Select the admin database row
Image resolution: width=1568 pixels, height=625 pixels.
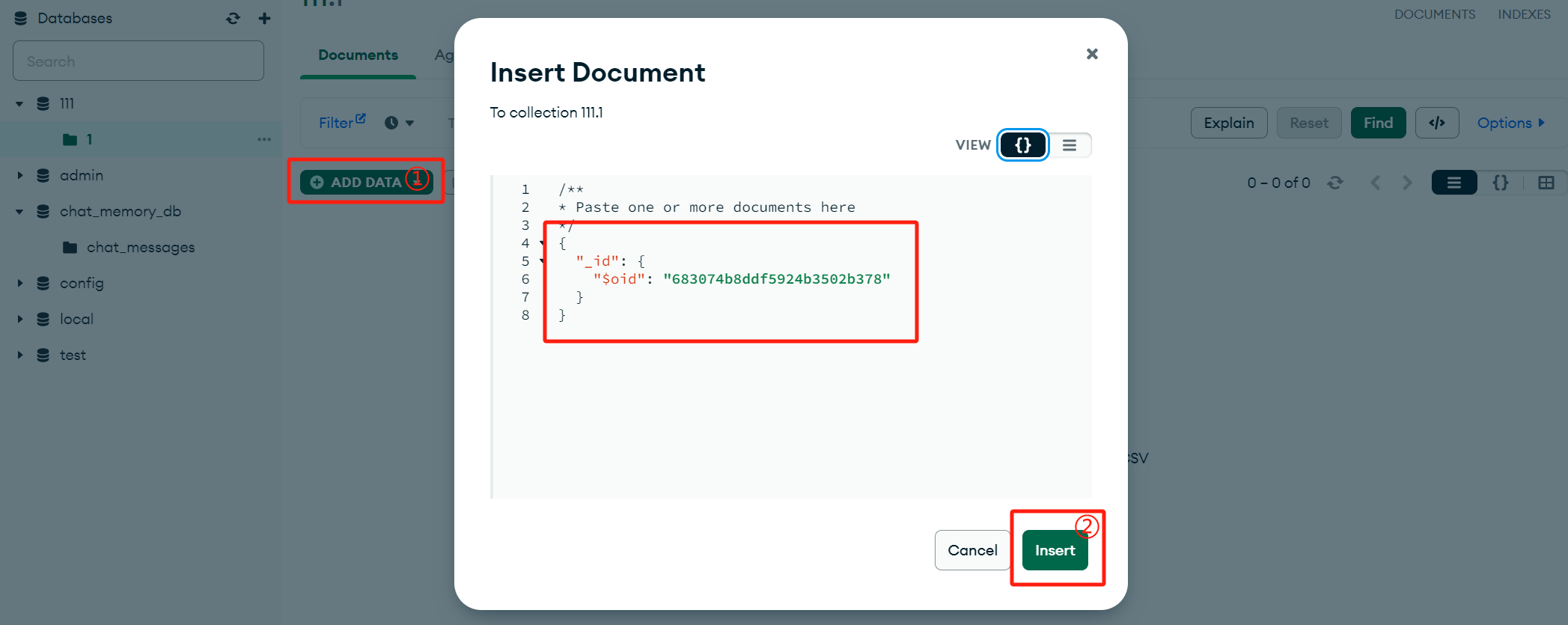[141, 175]
